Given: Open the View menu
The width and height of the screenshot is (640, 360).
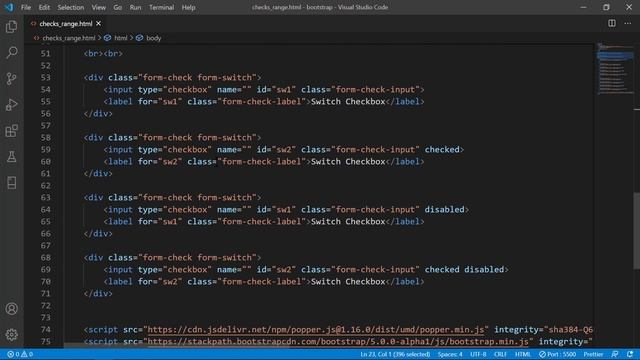Looking at the screenshot, I should click(x=98, y=7).
